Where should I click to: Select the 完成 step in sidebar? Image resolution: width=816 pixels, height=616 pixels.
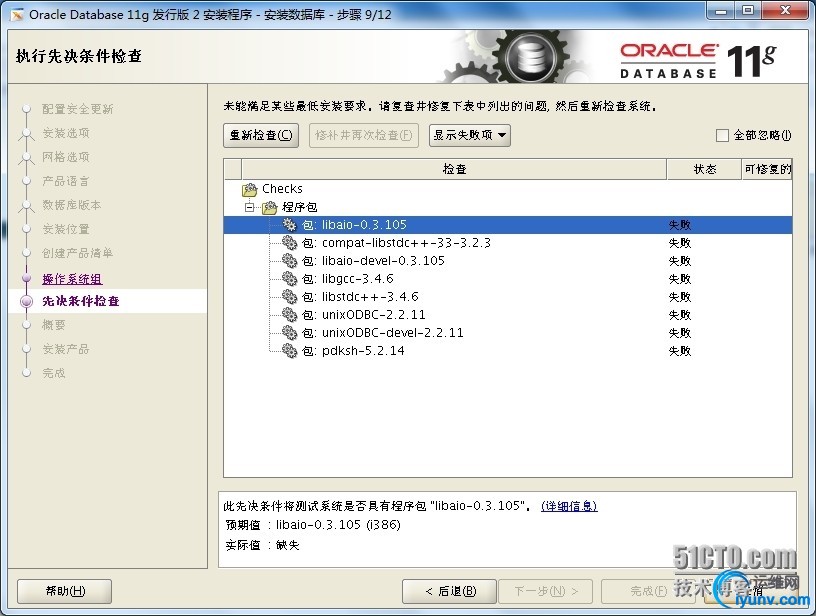tap(54, 373)
